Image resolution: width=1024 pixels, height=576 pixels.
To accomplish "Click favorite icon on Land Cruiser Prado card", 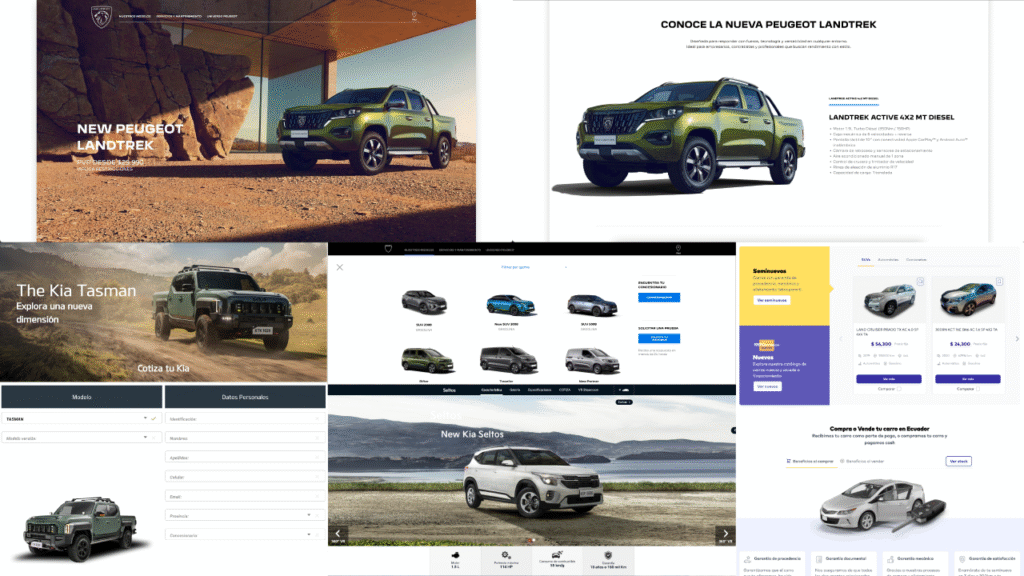I will click(x=920, y=281).
